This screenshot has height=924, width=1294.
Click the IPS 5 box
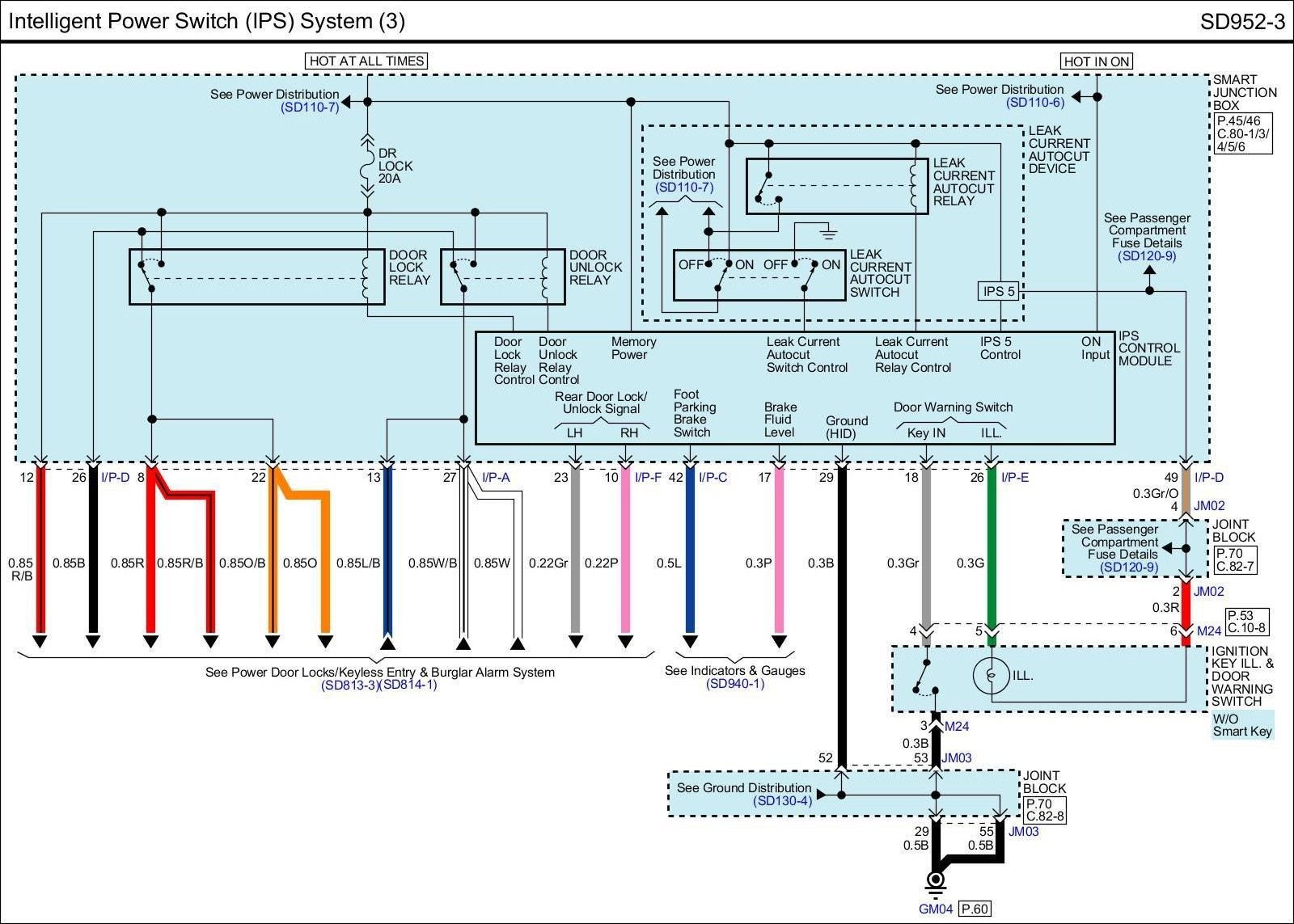(998, 291)
